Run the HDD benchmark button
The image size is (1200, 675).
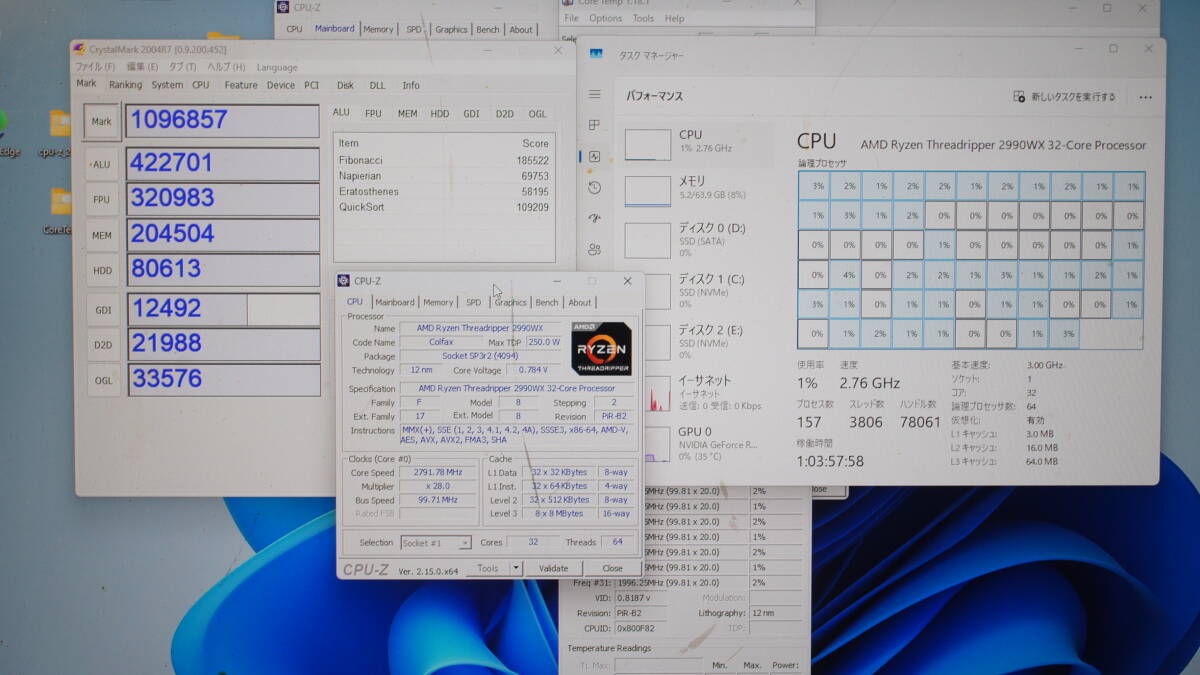click(x=102, y=269)
